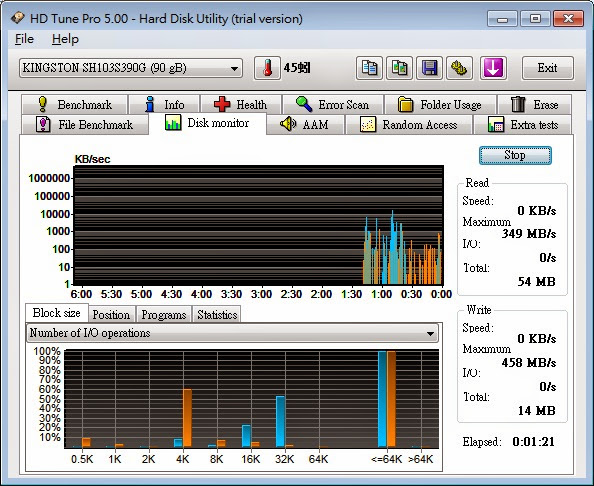Switch to the Position sub-tab
594x486 pixels.
point(111,314)
